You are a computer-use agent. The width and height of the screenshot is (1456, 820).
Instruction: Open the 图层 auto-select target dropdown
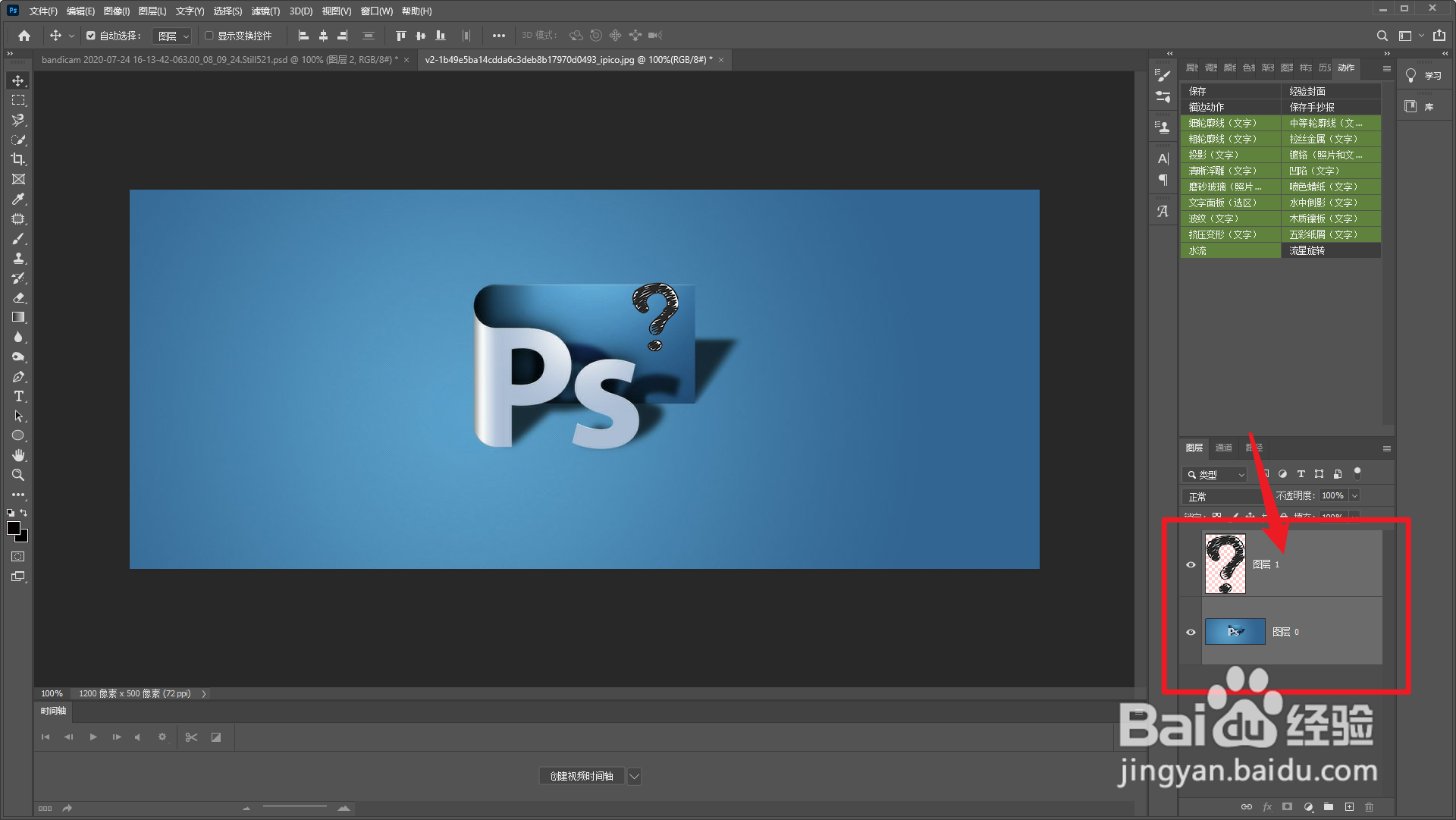pos(172,36)
